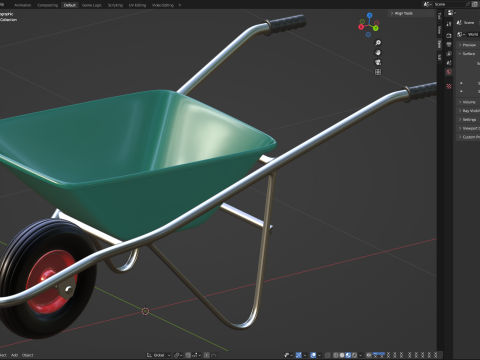Toggle camera view with the camera icon

378,62
